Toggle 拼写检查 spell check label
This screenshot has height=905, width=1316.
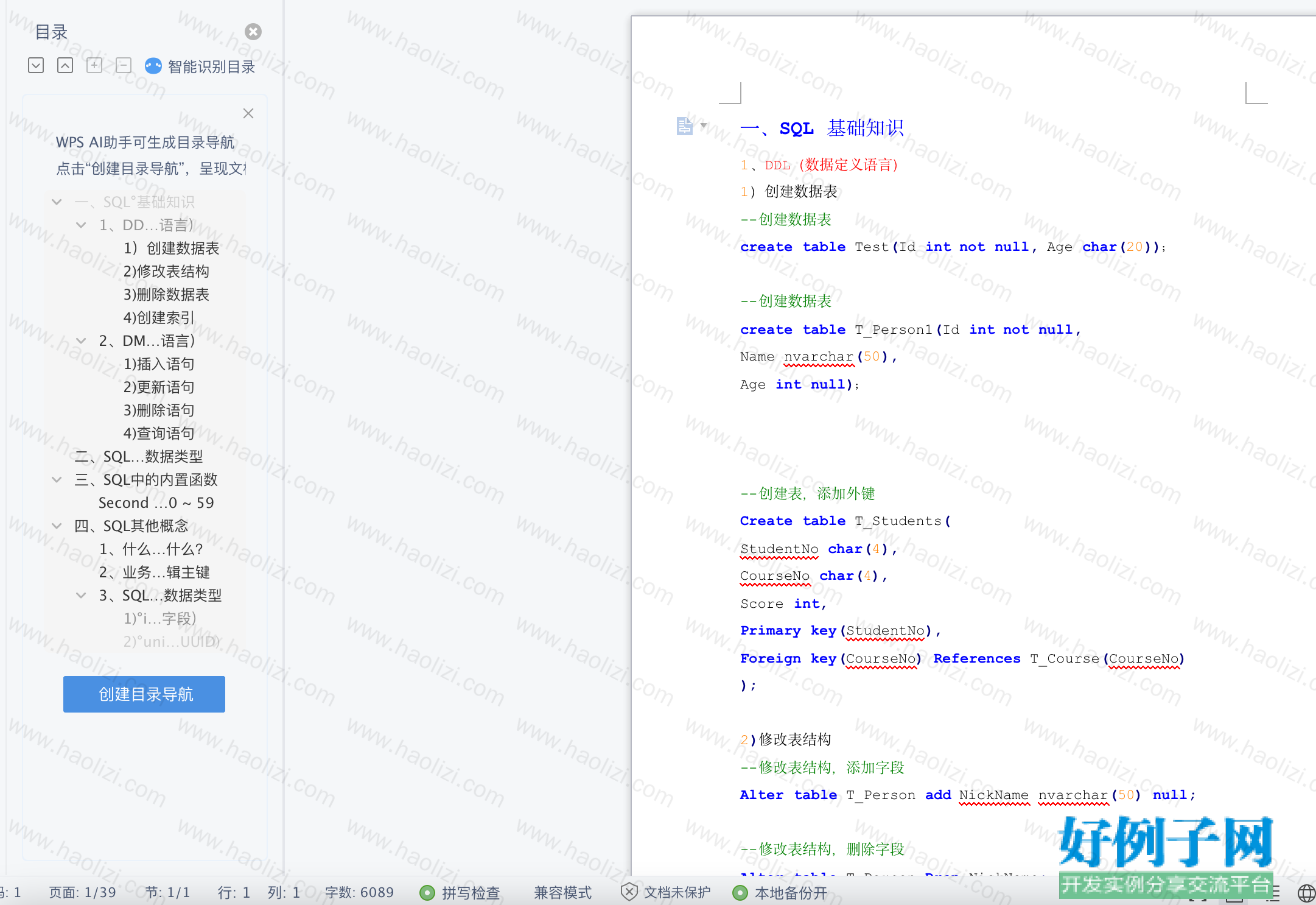point(471,893)
